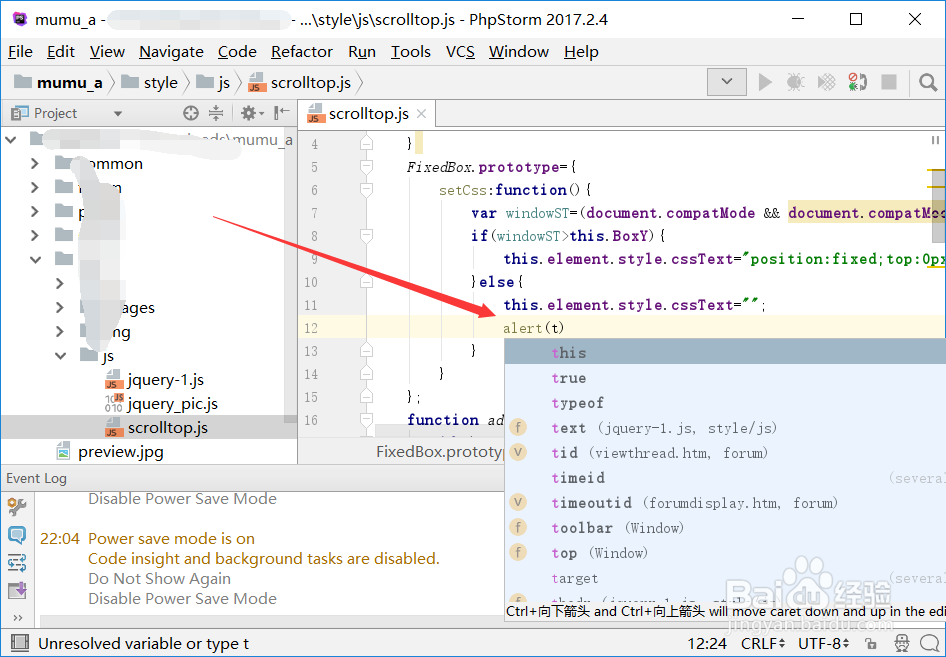Open the Refactor menu
The height and width of the screenshot is (657, 946).
click(302, 52)
